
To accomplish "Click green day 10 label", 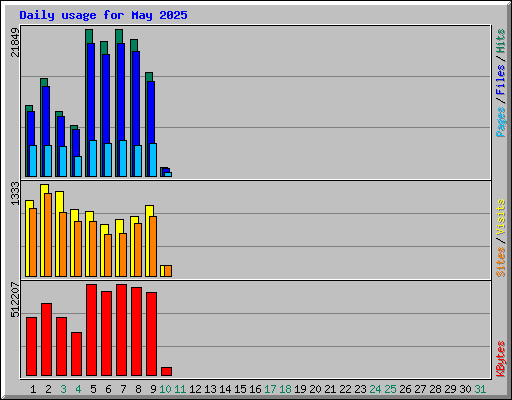I will [165, 389].
